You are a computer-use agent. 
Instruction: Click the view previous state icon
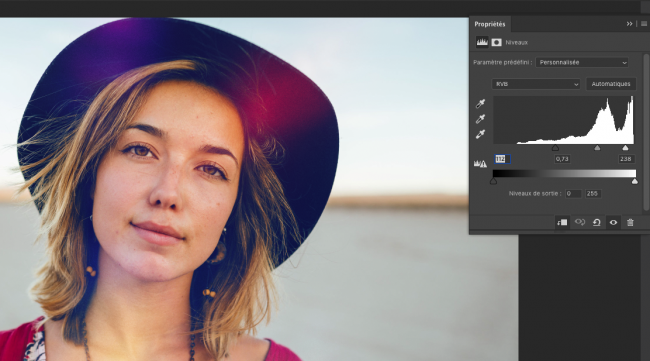click(580, 223)
